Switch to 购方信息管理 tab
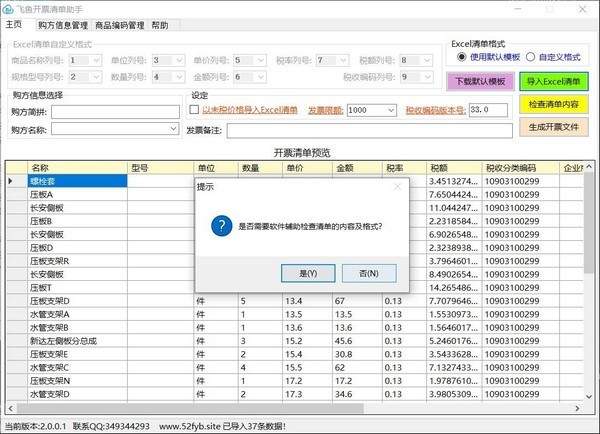The height and width of the screenshot is (434, 600). [x=61, y=24]
